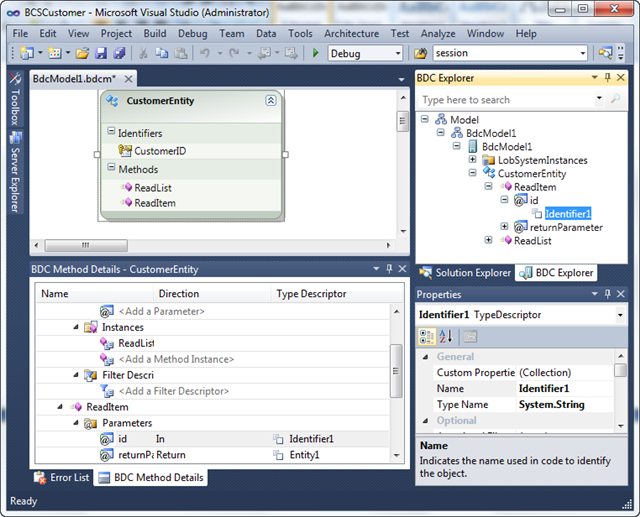640x517 pixels.
Task: Expand the LobSystemInstances tree node
Action: [472, 159]
